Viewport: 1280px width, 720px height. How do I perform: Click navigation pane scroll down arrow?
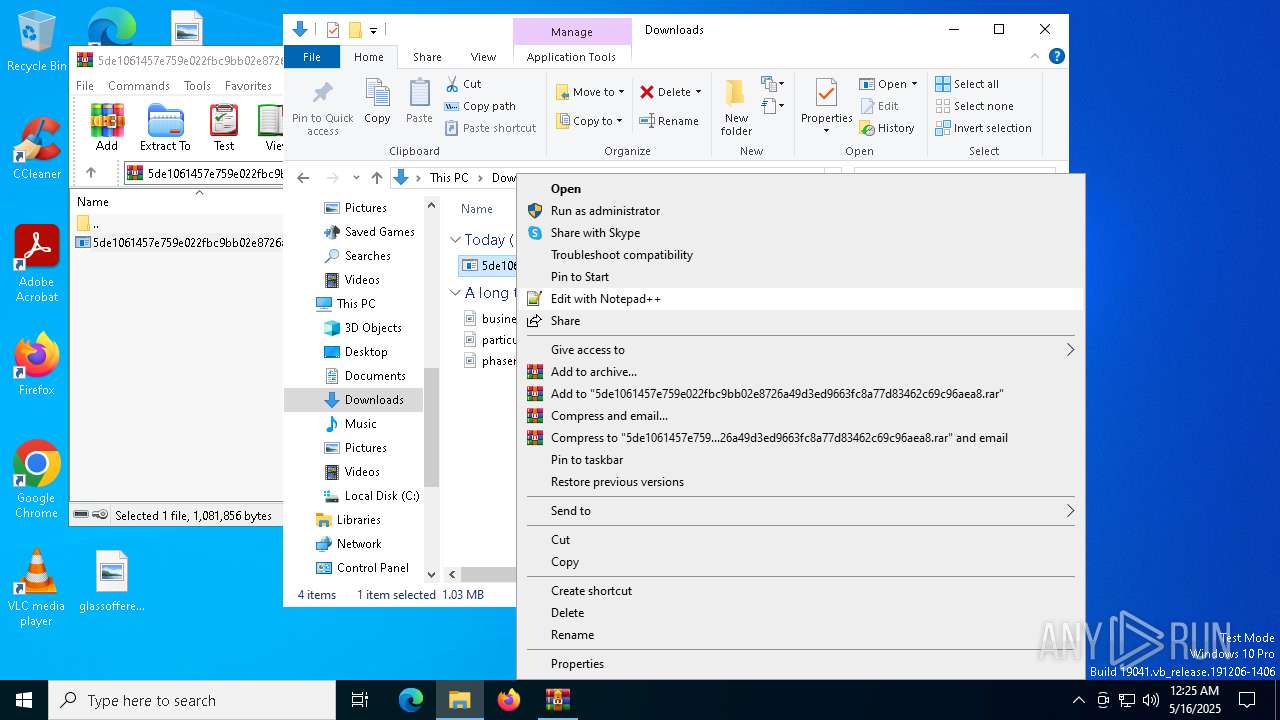432,574
